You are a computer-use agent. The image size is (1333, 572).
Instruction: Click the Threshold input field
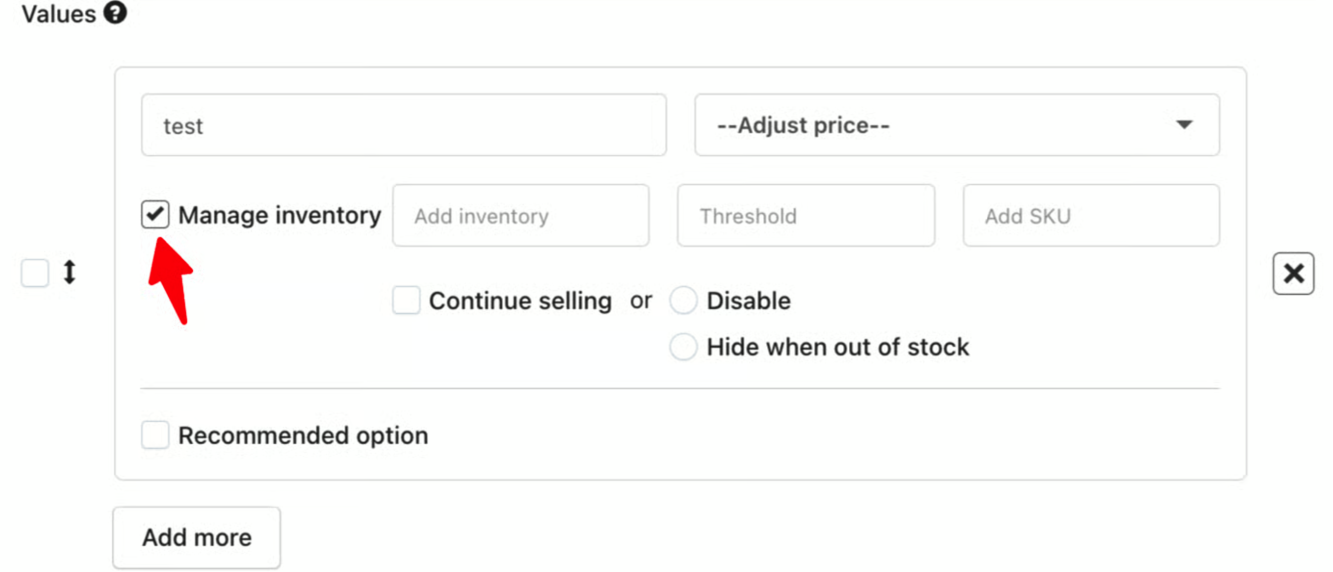(805, 215)
